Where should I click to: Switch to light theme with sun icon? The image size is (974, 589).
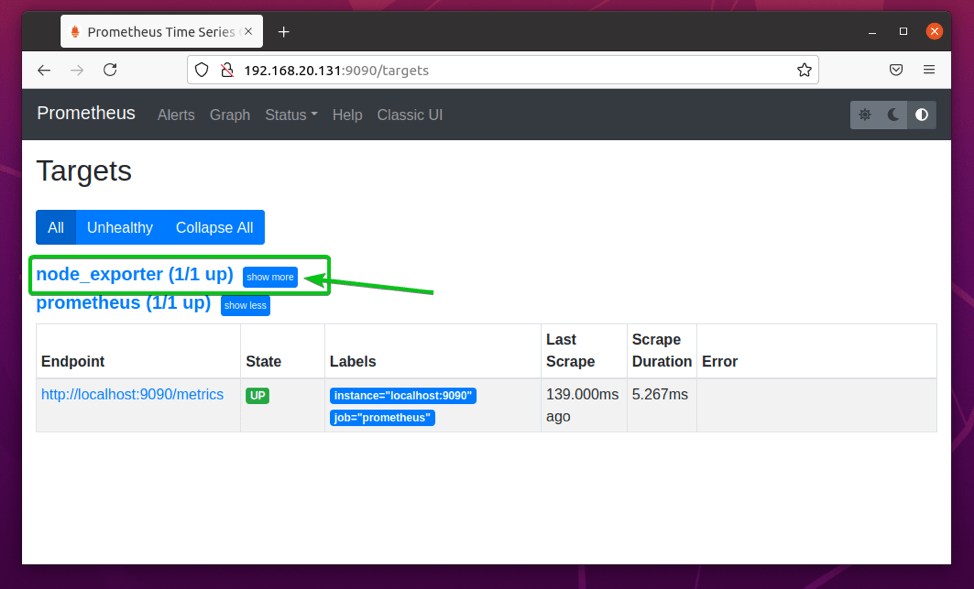[x=865, y=114]
